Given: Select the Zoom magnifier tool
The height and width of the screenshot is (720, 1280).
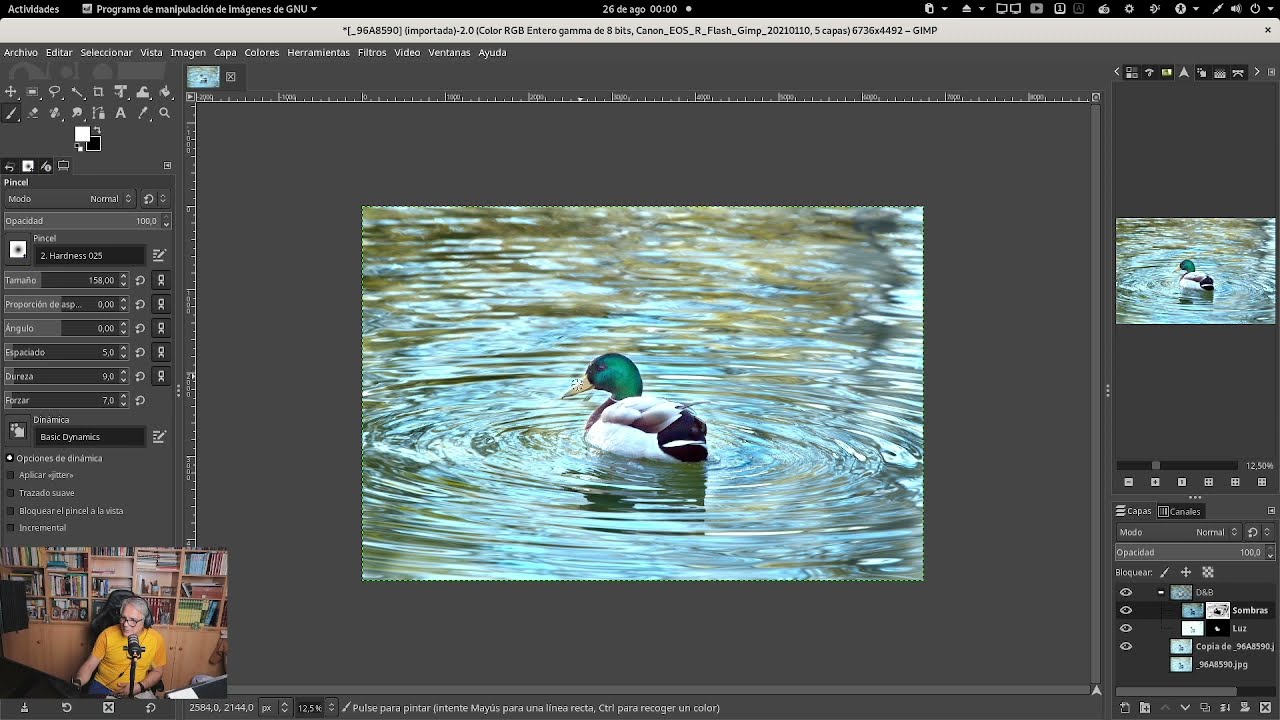Looking at the screenshot, I should coord(165,113).
